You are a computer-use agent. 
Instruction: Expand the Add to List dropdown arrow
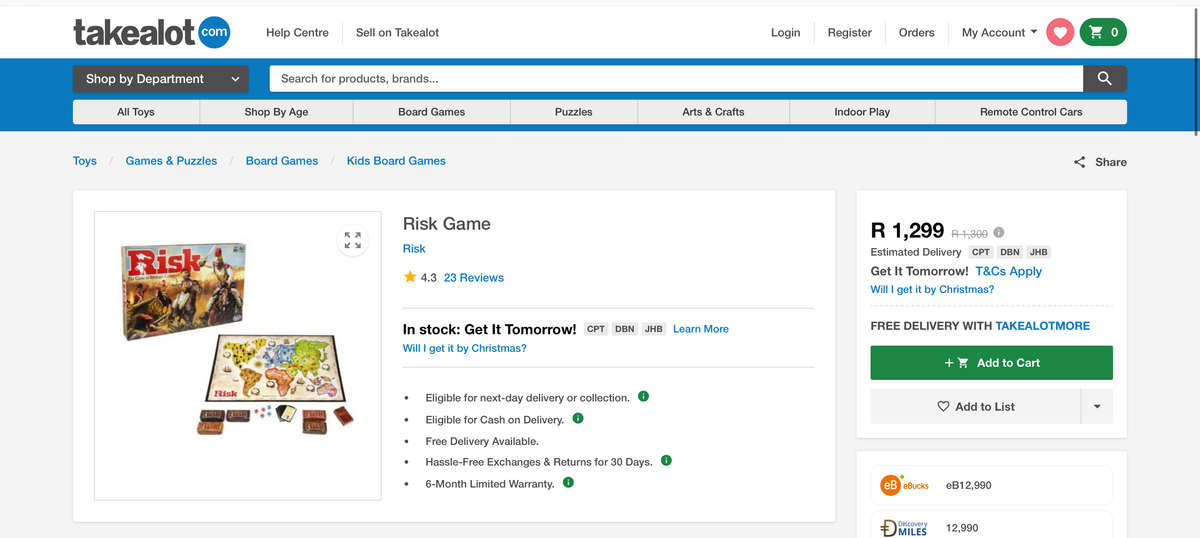(1096, 407)
